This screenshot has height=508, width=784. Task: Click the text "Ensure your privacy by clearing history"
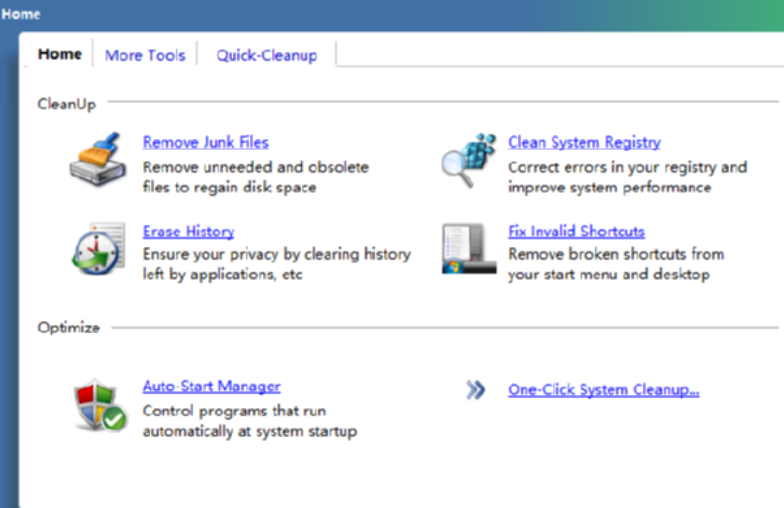click(277, 254)
